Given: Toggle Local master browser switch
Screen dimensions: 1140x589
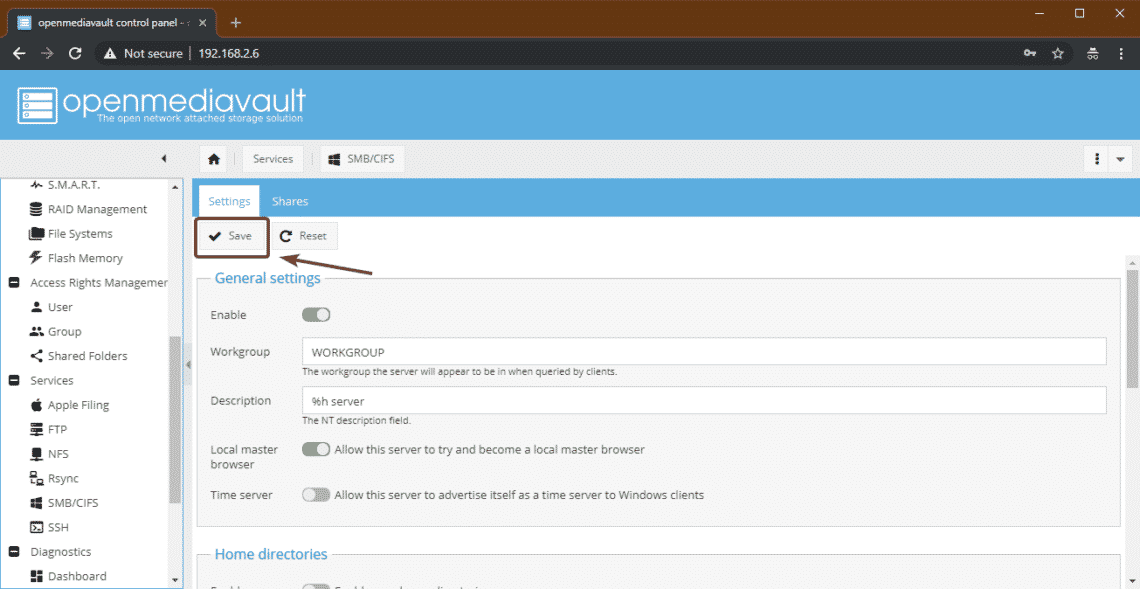Looking at the screenshot, I should point(316,449).
